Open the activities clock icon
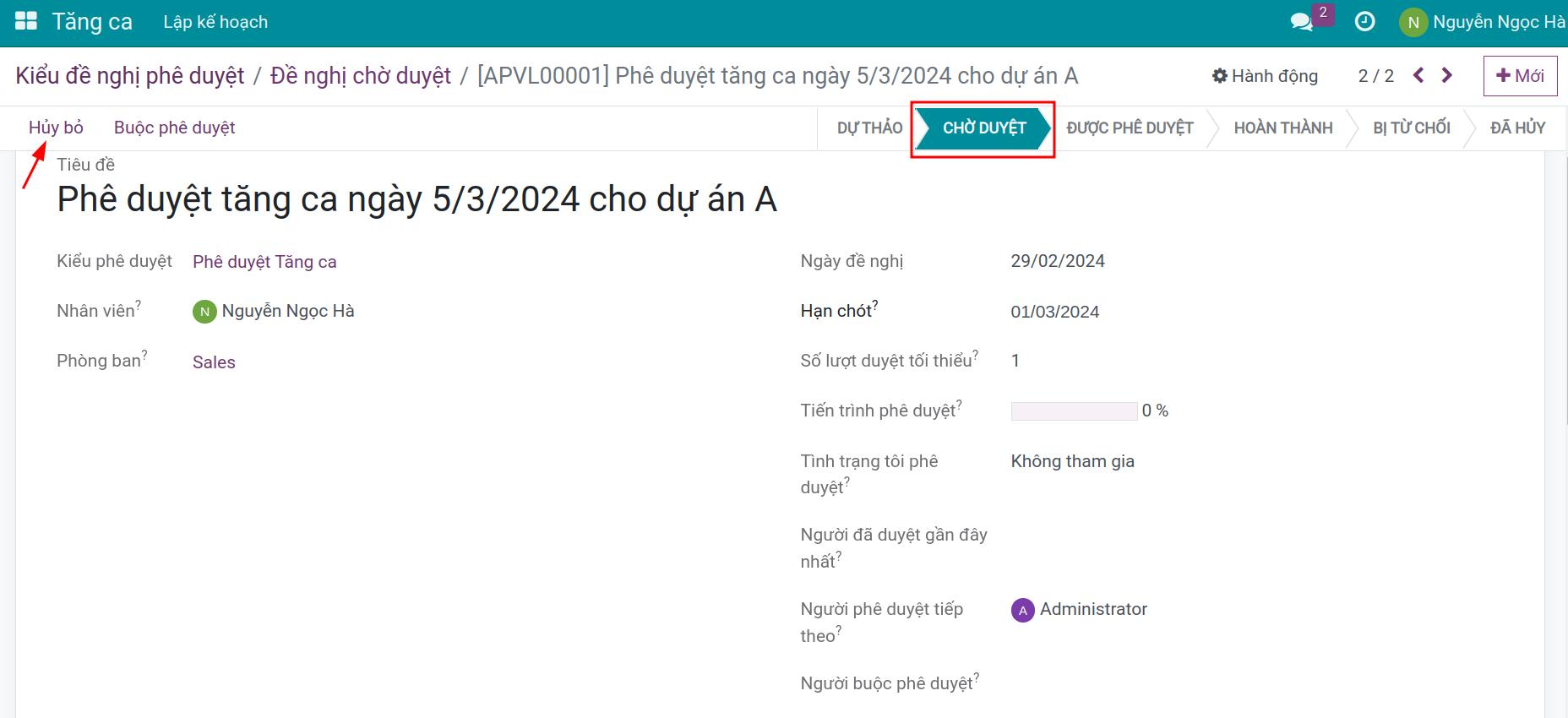The height and width of the screenshot is (718, 1568). [1364, 22]
